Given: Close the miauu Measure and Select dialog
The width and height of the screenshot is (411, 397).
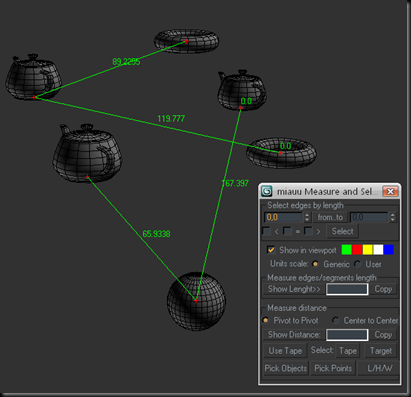Looking at the screenshot, I should [x=390, y=191].
